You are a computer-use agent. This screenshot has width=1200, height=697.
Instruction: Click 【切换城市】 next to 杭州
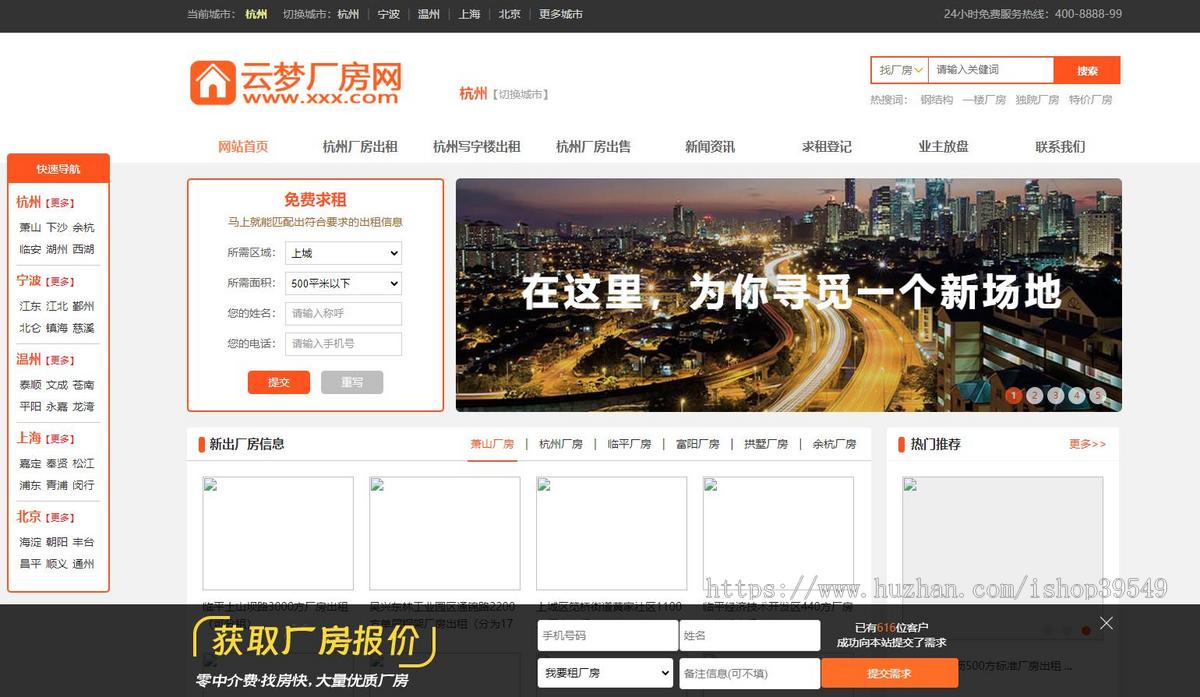[520, 94]
